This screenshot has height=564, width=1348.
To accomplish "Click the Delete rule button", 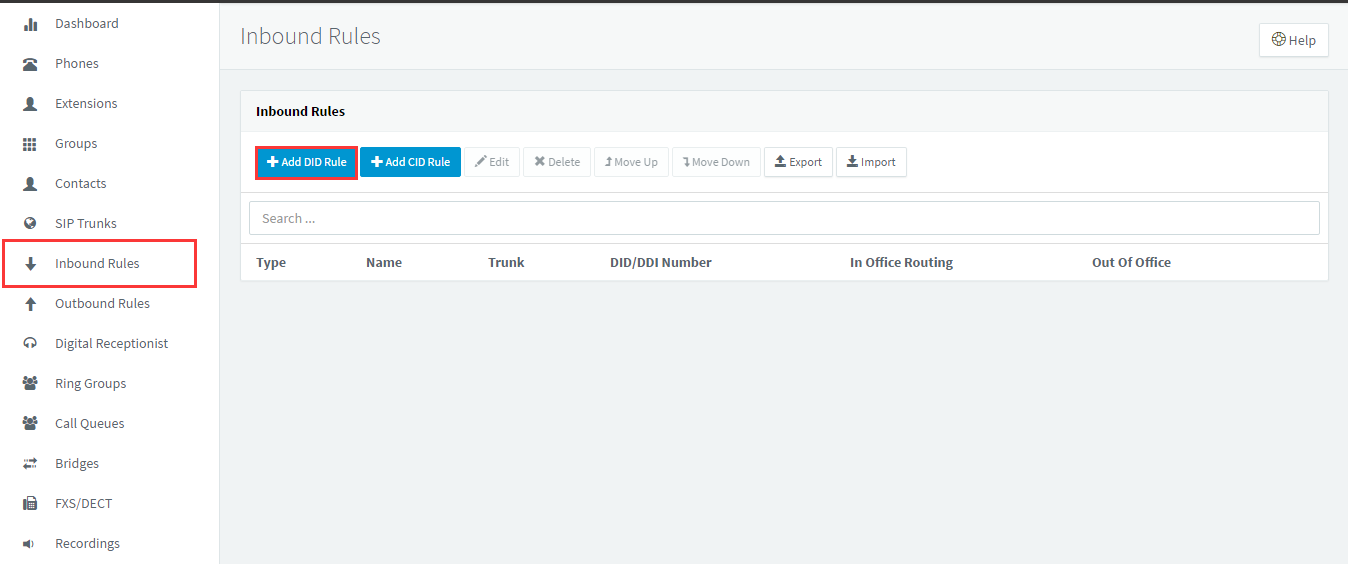I will 557,162.
